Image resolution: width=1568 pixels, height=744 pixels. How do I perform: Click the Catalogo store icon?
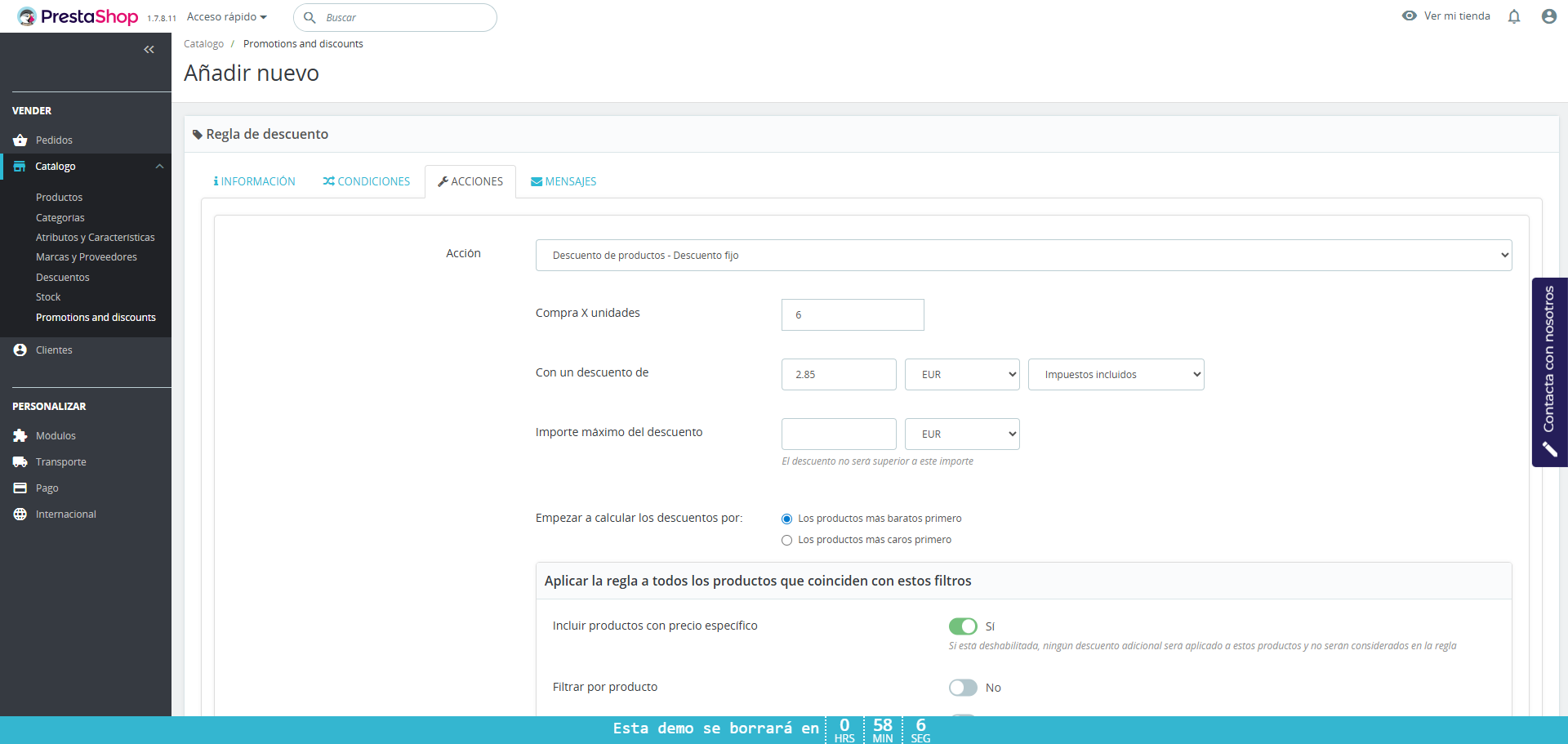[x=20, y=166]
